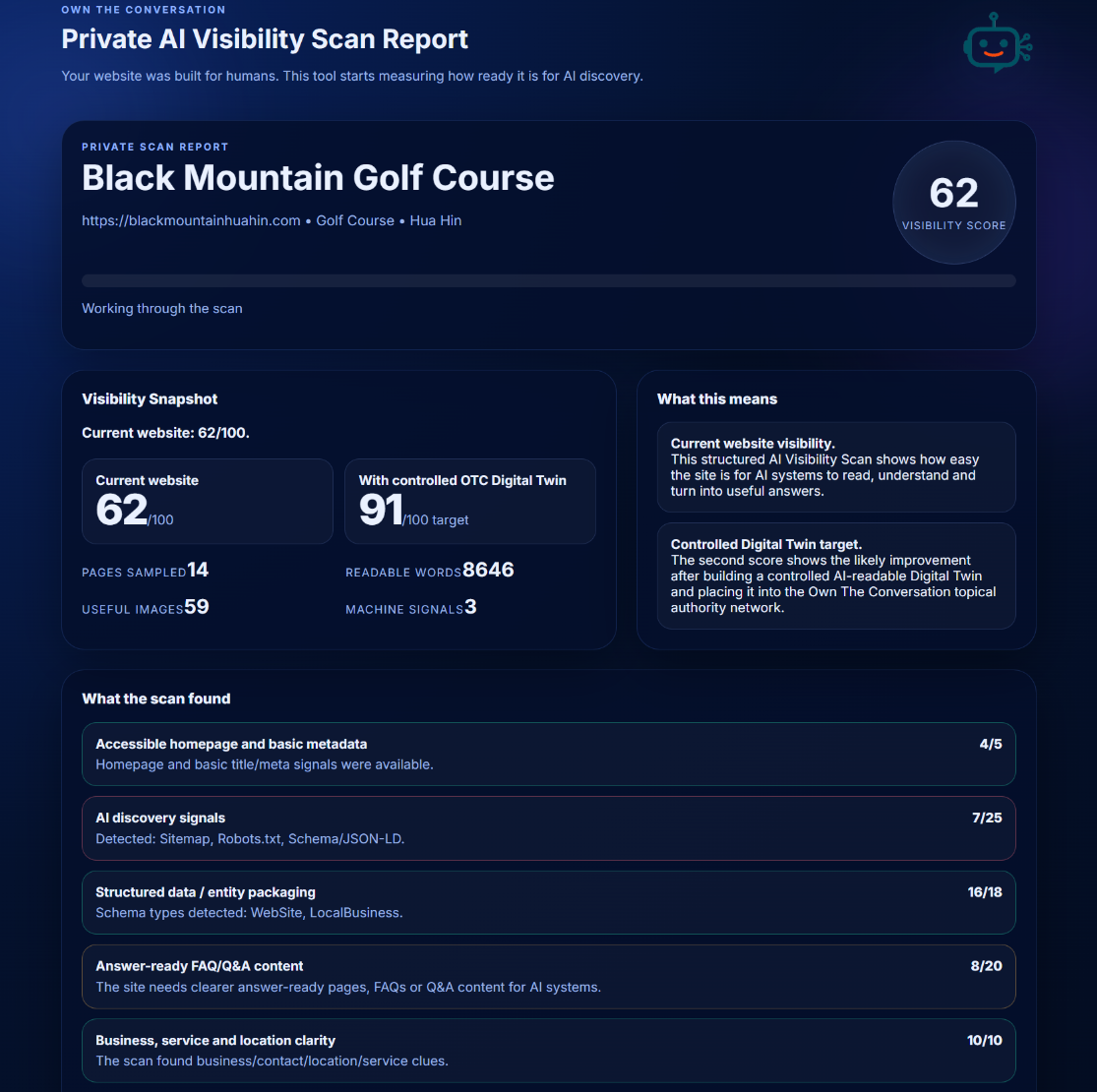
Task: Click the Readable Words 8646 value
Action: [488, 571]
